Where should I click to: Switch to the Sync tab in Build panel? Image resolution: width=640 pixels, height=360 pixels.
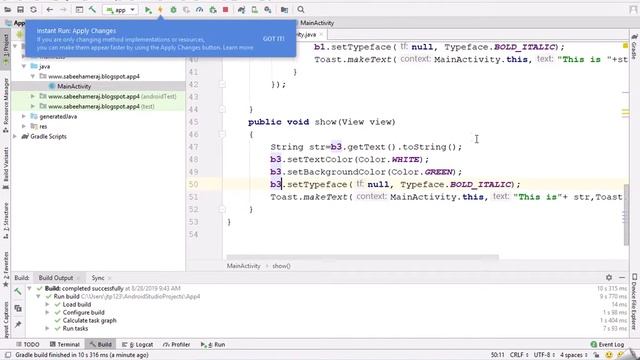tap(98, 278)
